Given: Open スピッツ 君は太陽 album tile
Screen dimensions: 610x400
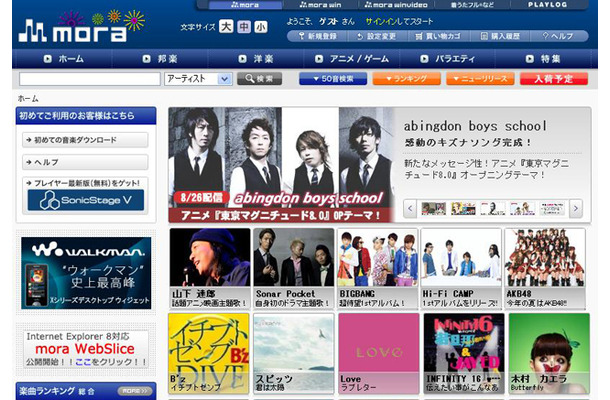Looking at the screenshot, I should (294, 354).
